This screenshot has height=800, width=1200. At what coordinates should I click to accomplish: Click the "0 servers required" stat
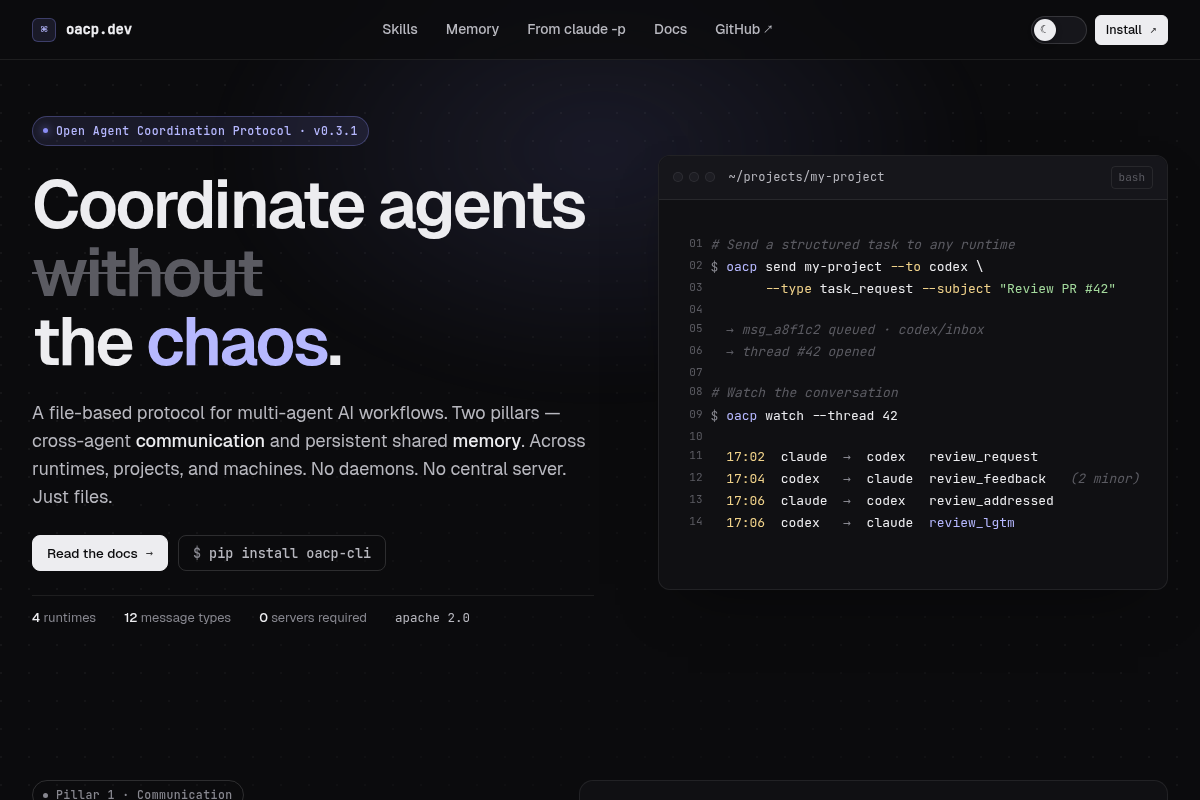[x=313, y=618]
